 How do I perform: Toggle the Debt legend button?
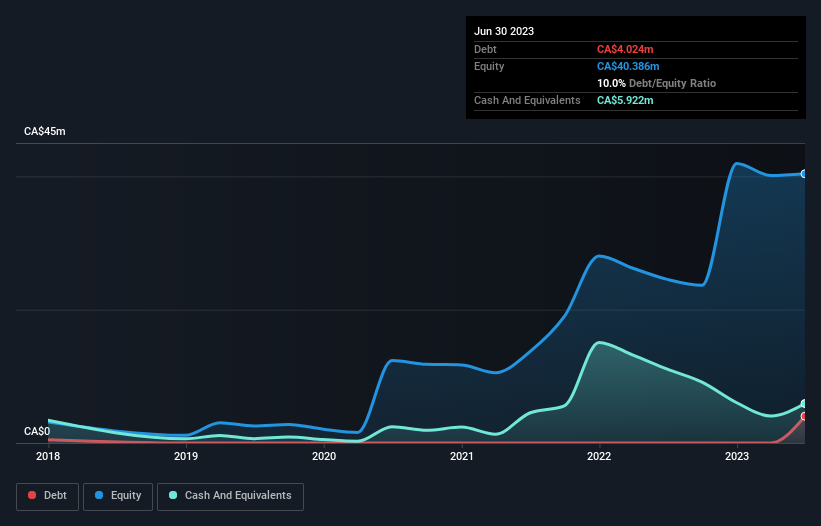48,496
